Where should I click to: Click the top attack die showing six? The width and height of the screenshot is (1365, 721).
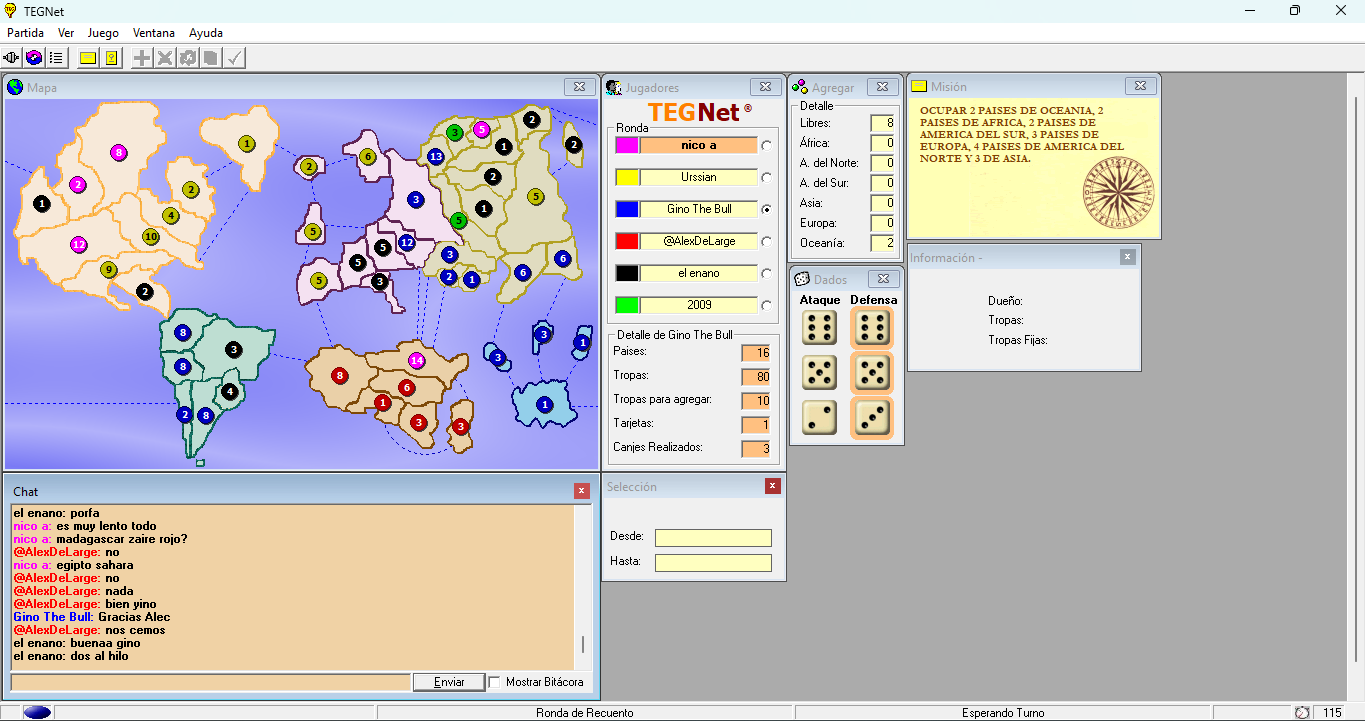tap(820, 328)
